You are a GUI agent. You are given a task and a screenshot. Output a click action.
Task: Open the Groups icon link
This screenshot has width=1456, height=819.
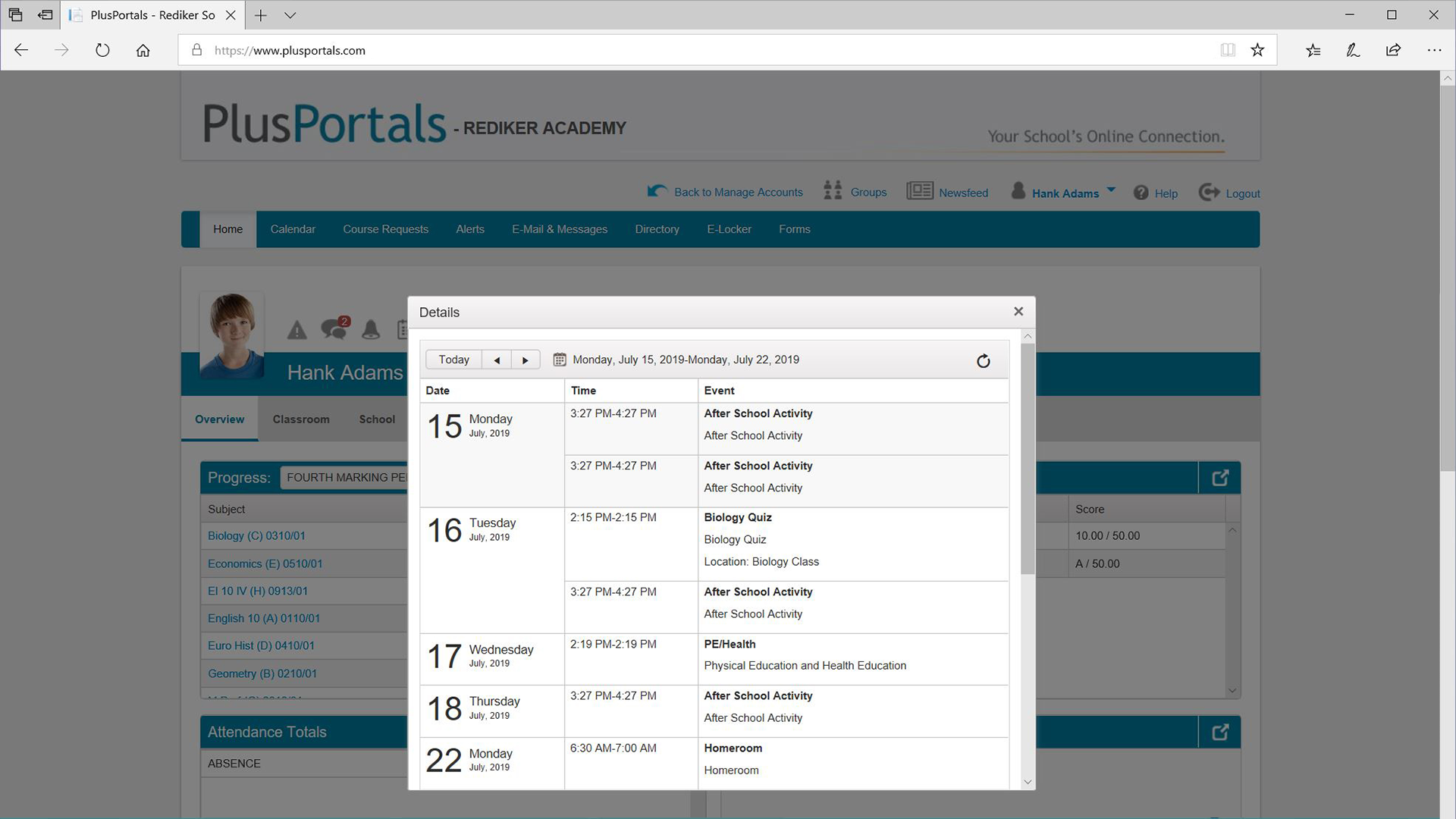pyautogui.click(x=833, y=190)
